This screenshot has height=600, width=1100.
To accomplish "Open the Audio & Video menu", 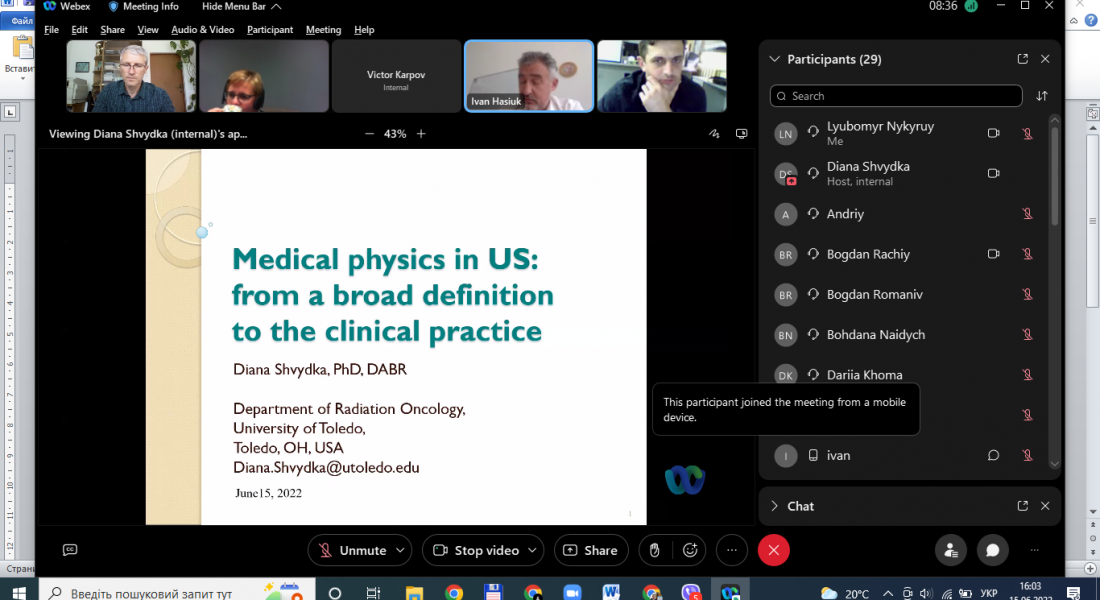I will tap(202, 30).
